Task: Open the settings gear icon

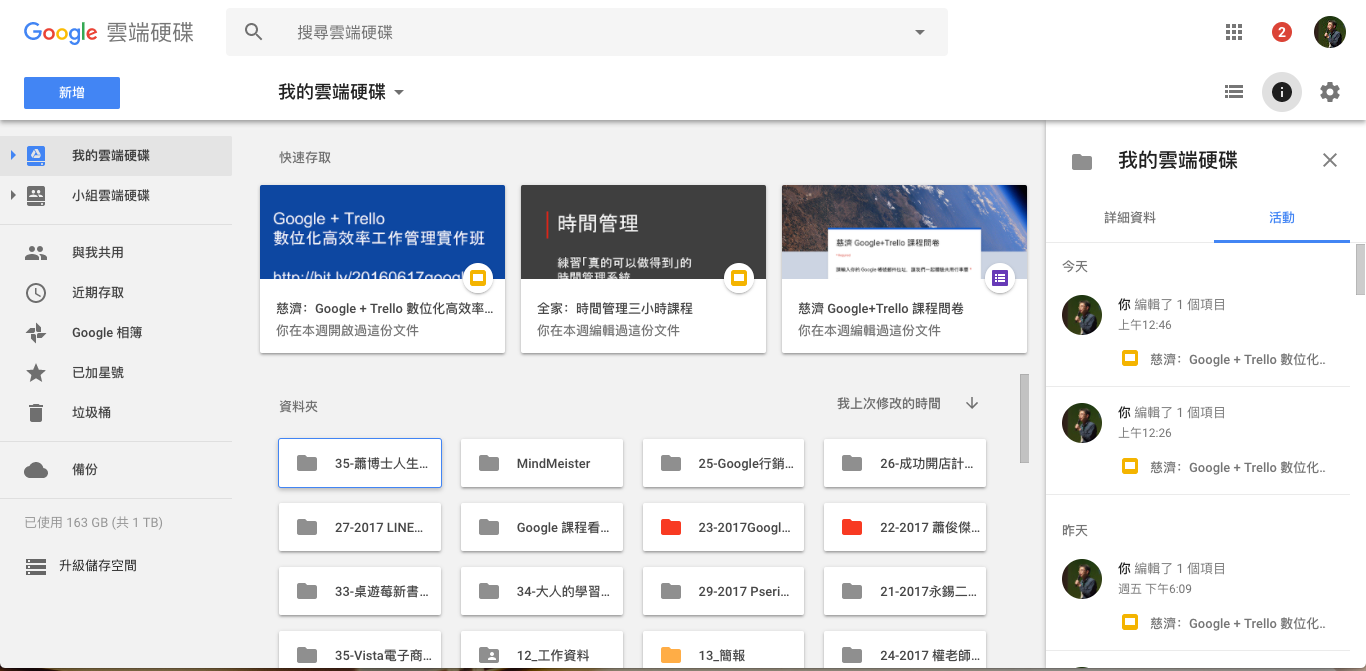Action: [1330, 92]
